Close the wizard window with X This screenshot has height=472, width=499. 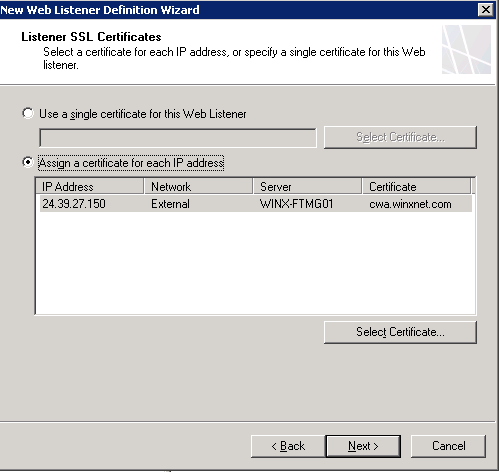tap(485, 10)
